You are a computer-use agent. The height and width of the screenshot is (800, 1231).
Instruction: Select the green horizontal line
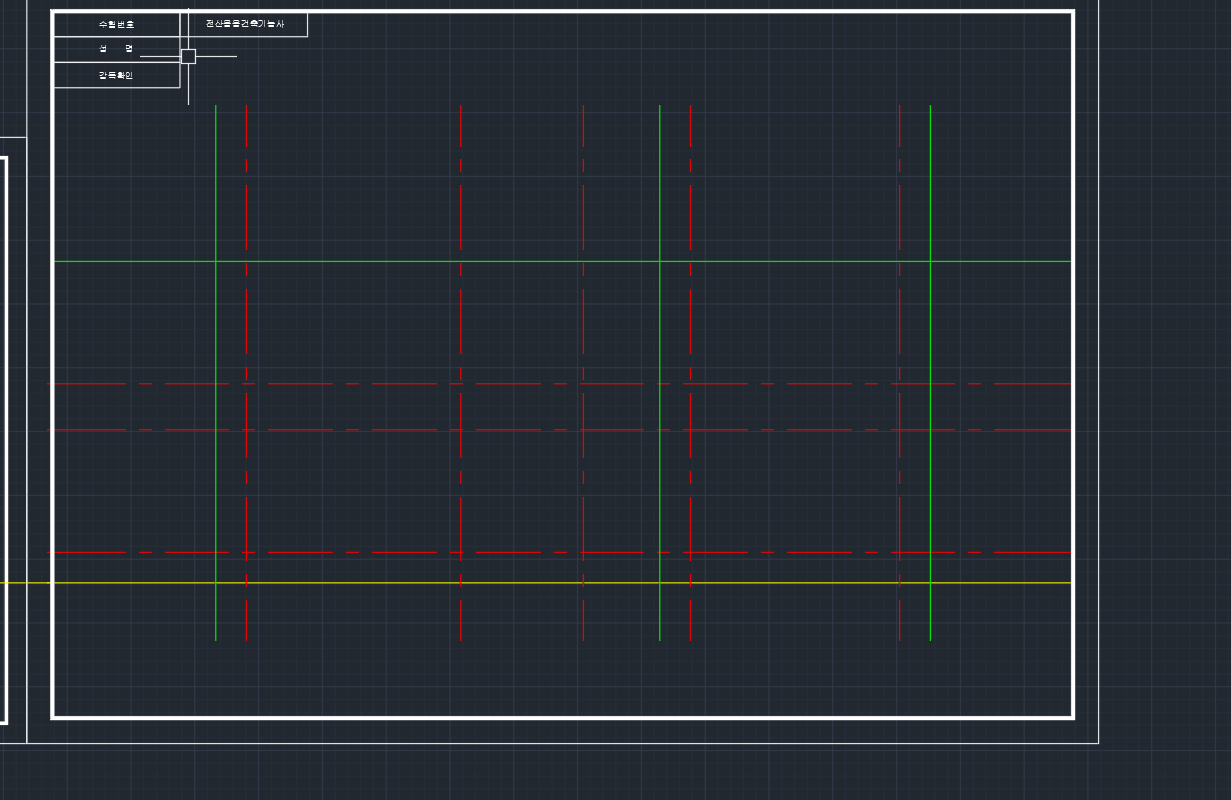pyautogui.click(x=561, y=261)
